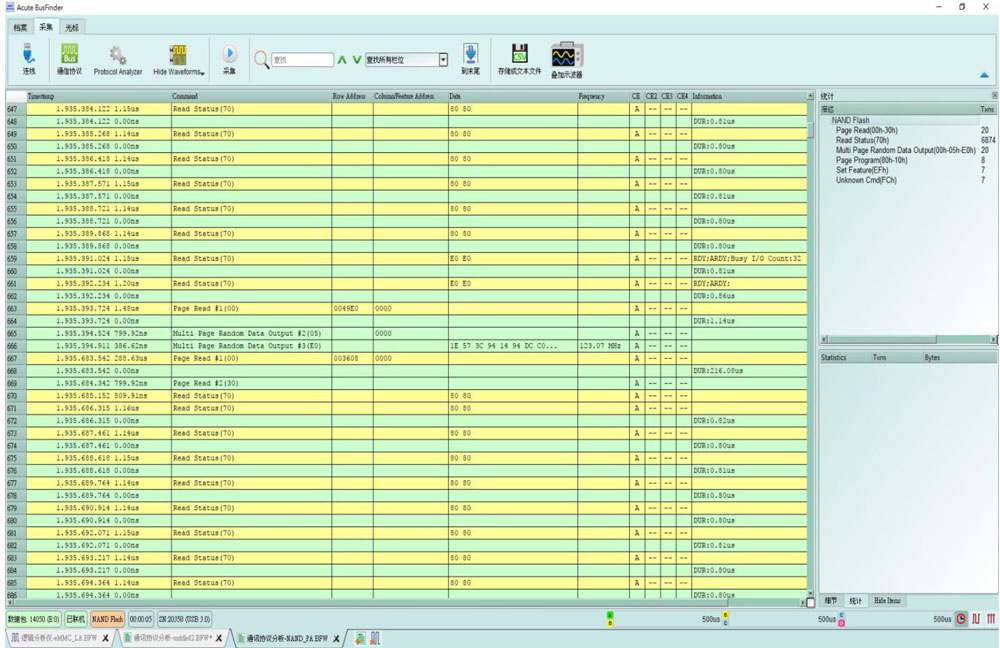
Task: Find next match with green down arrow
Action: [357, 60]
